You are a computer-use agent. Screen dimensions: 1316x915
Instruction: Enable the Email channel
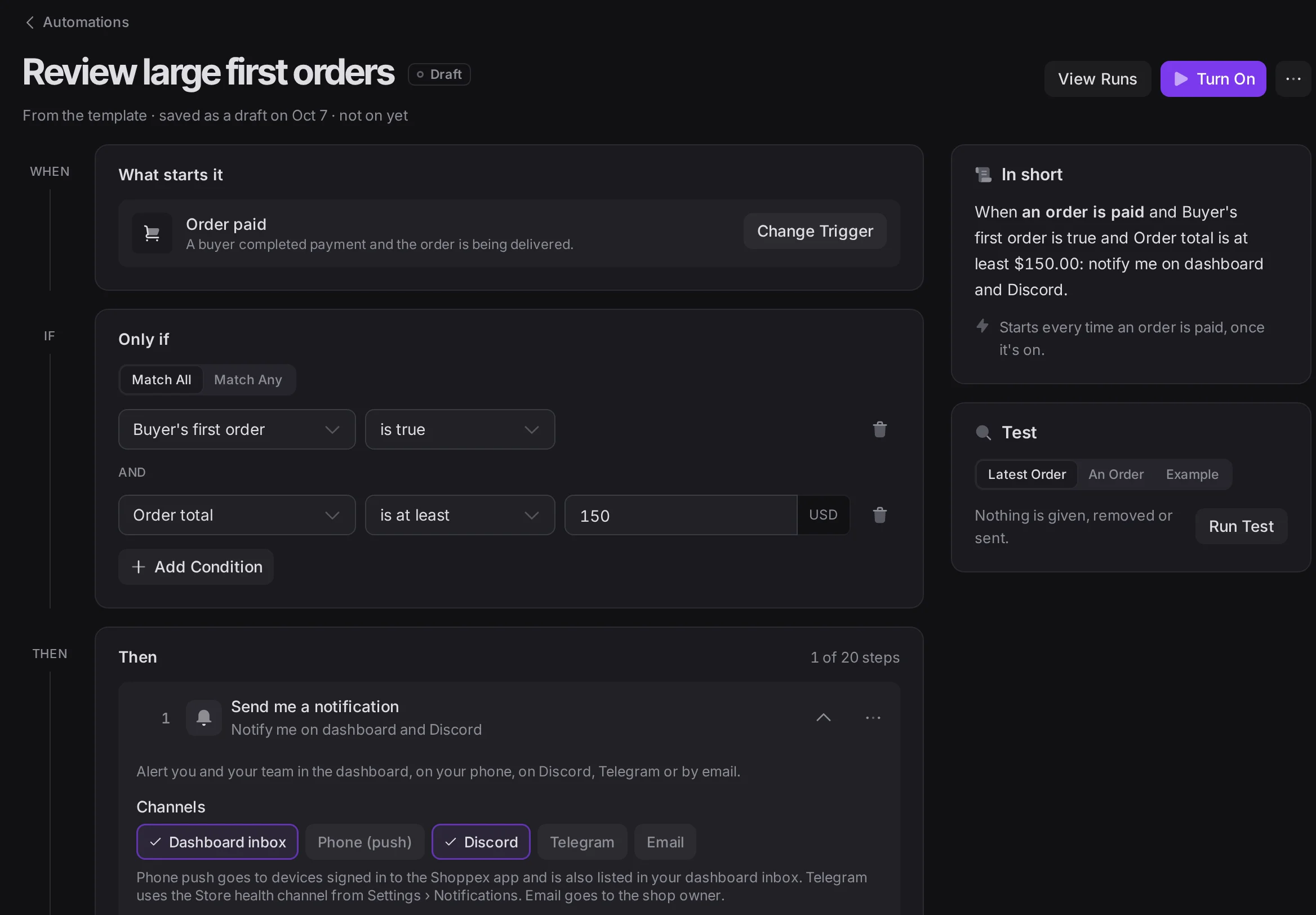pyautogui.click(x=665, y=842)
